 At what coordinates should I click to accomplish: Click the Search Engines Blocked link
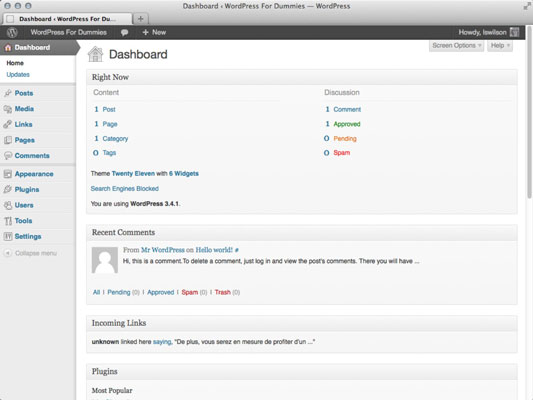[124, 189]
